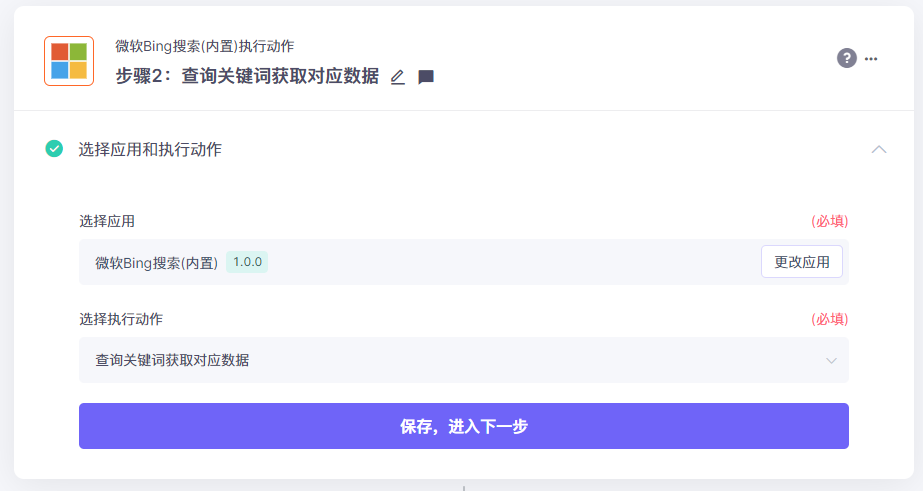Click the 选择执行动作 field label

(x=121, y=319)
